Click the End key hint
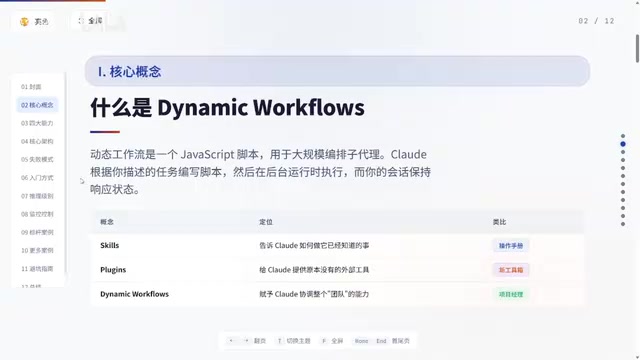Viewport: 640px width, 360px height. tap(381, 341)
